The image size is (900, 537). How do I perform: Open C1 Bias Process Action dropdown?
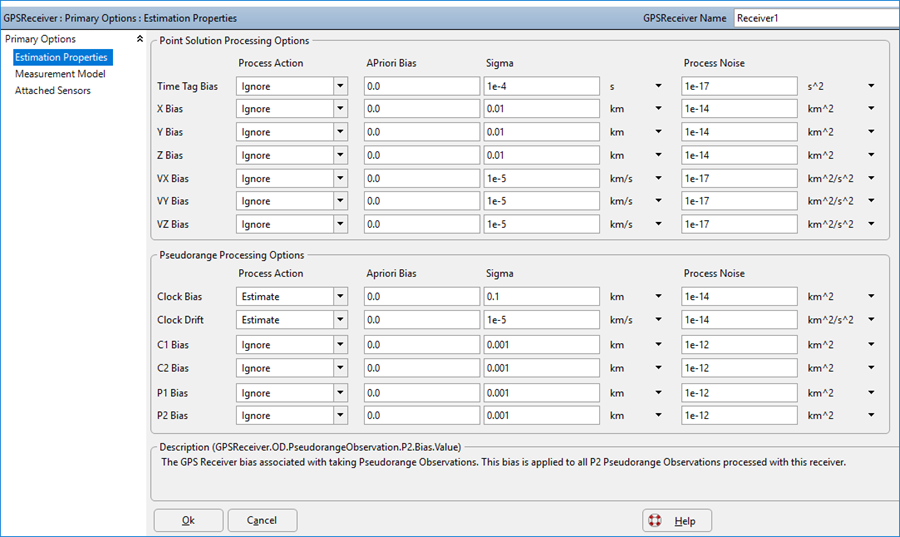click(340, 345)
